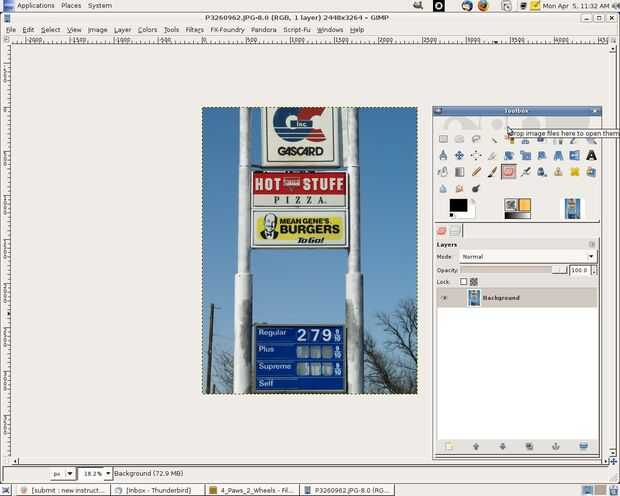Open the layer Mode dropdown
Viewport: 620px width, 496px height.
527,257
